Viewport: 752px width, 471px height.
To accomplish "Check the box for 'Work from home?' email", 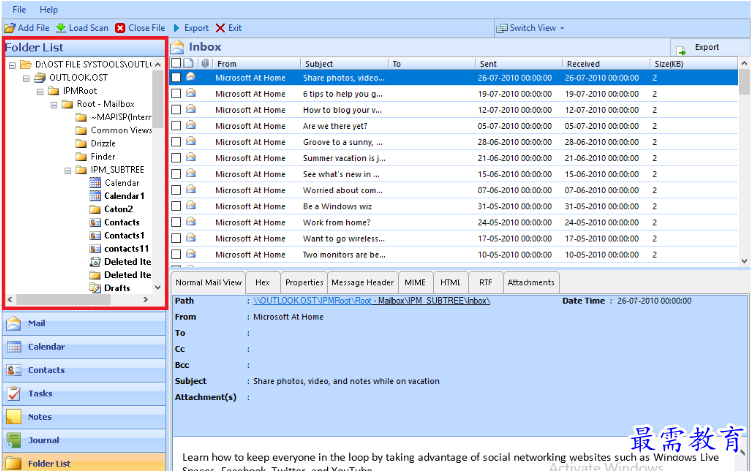I will 176,222.
